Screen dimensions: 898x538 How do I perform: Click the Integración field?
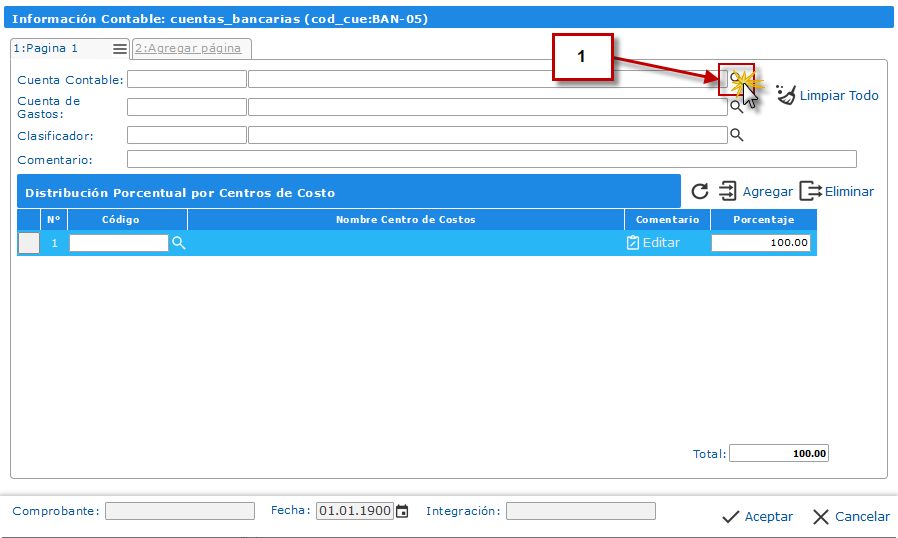(x=581, y=511)
